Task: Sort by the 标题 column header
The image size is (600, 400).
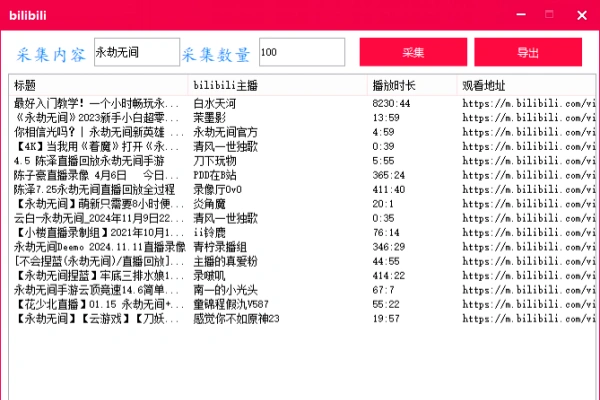Action: coord(98,86)
